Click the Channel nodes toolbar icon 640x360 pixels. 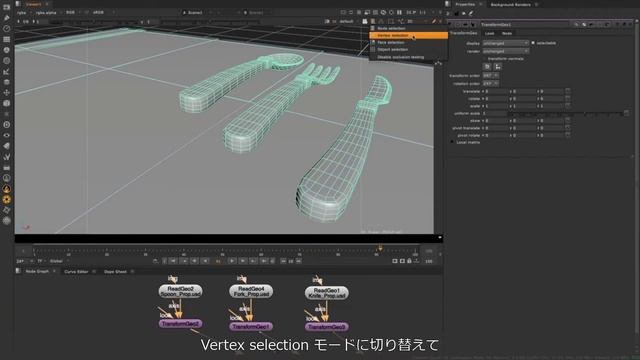click(7, 39)
